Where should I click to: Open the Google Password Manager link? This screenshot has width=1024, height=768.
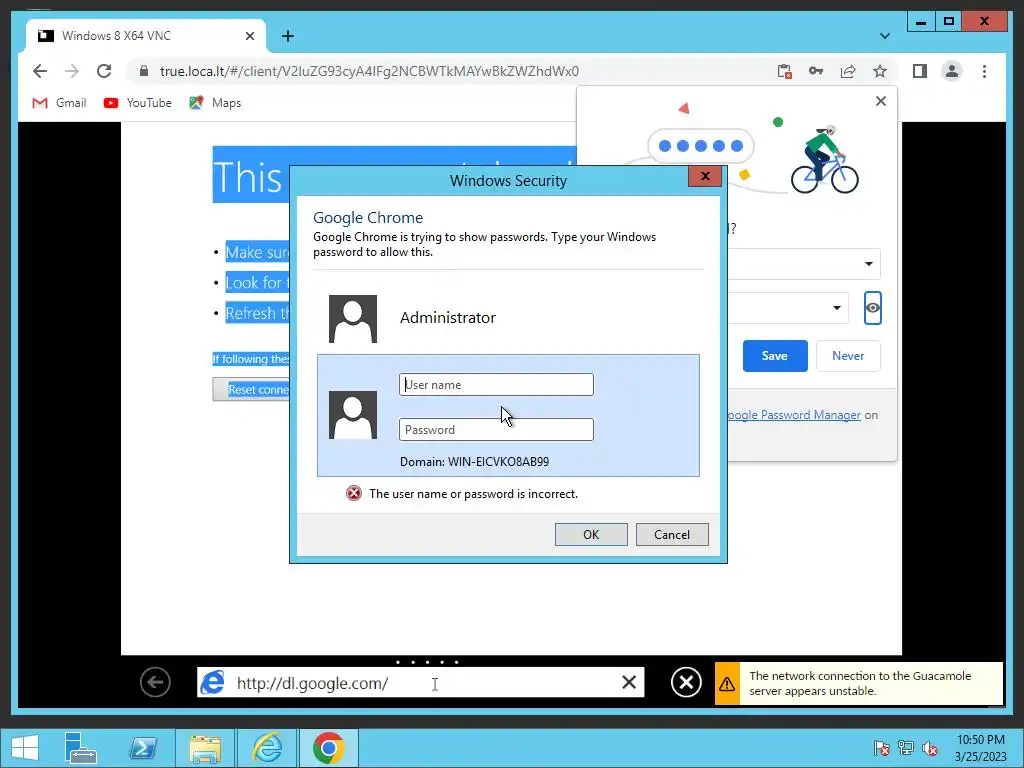[794, 415]
